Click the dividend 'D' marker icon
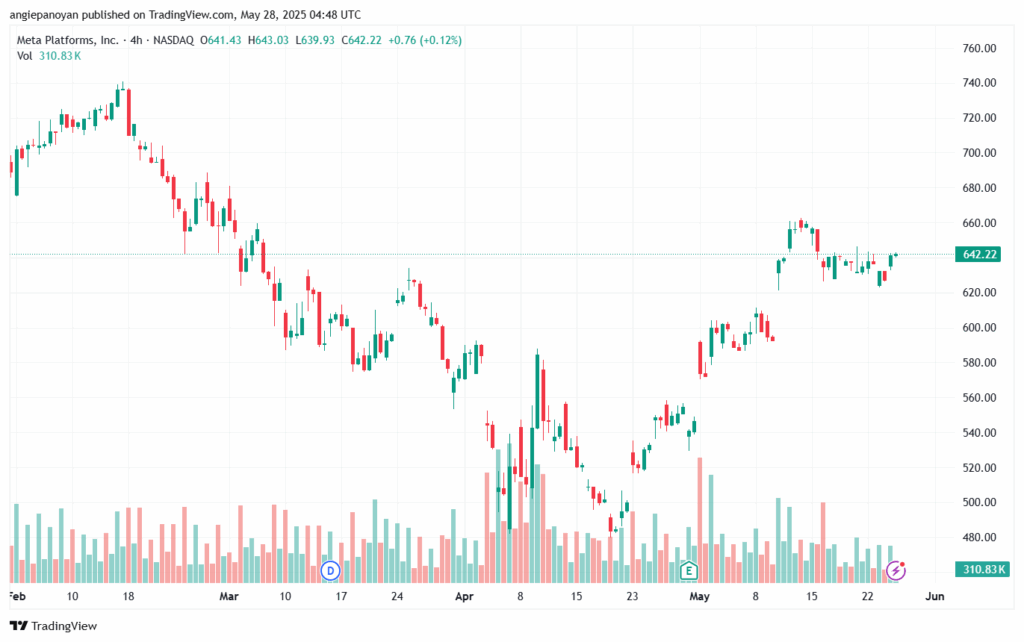 pos(330,571)
